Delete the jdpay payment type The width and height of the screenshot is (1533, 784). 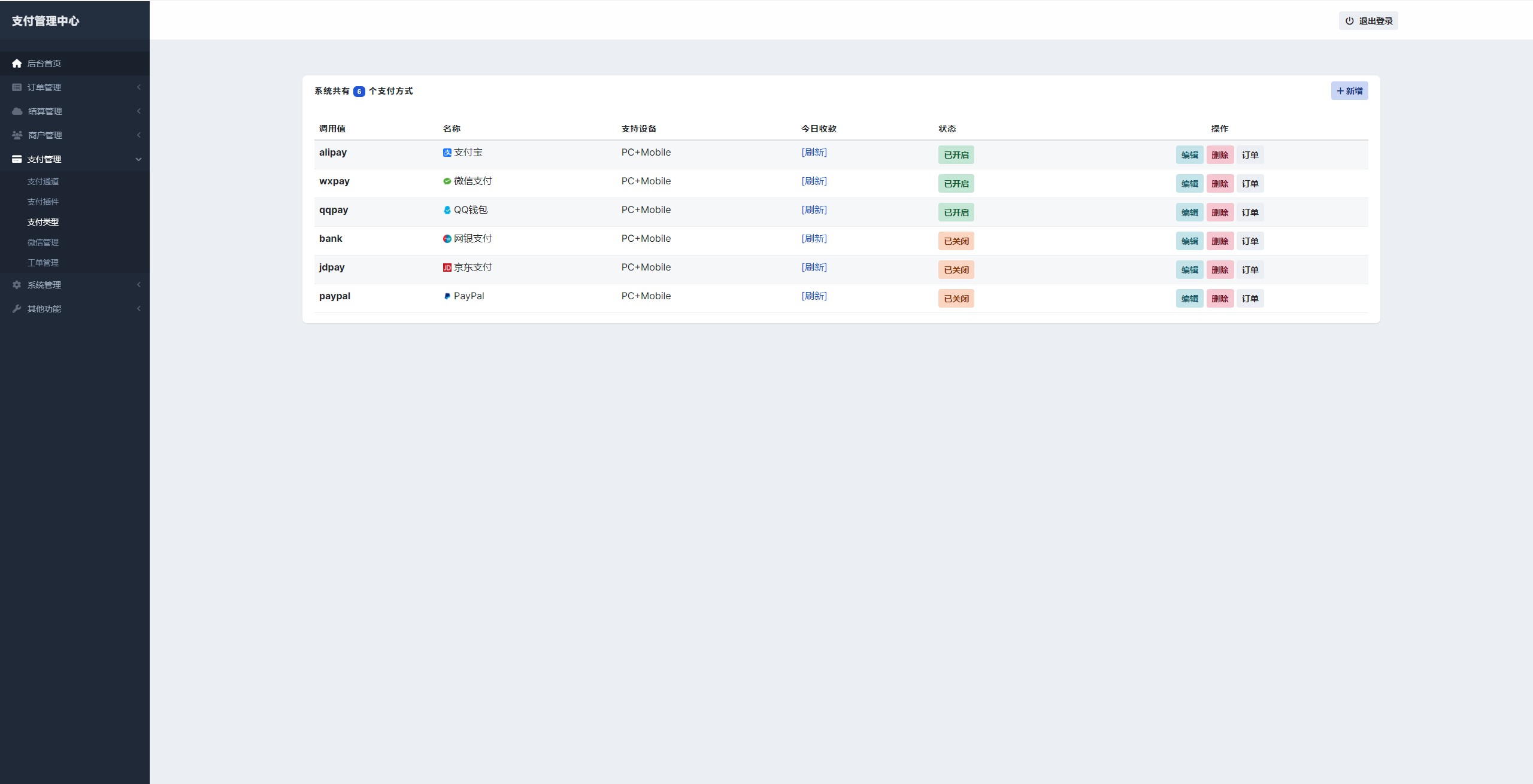click(1220, 270)
